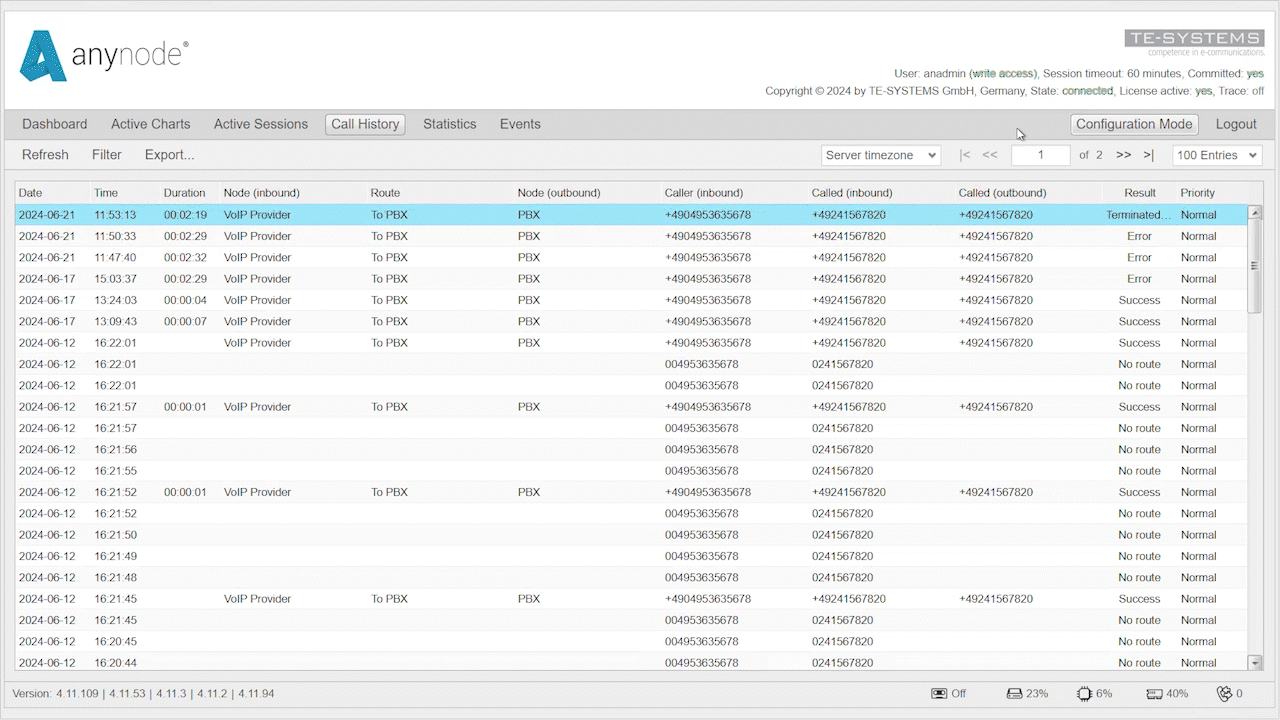Viewport: 1280px width, 720px height.
Task: Click the 'of 2' page count text
Action: click(x=1091, y=155)
